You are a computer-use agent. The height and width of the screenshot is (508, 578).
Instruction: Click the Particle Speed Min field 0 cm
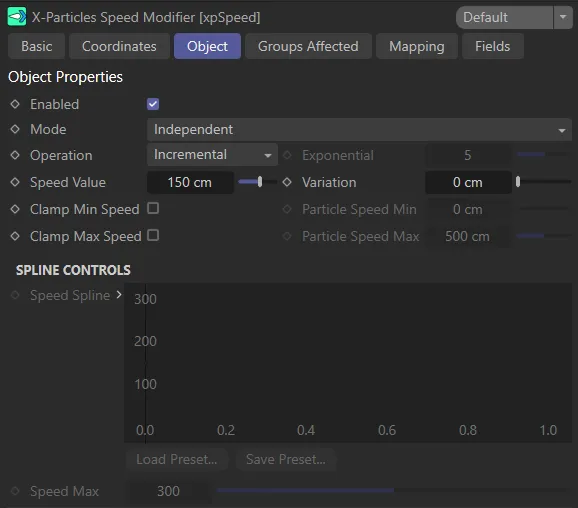[468, 209]
